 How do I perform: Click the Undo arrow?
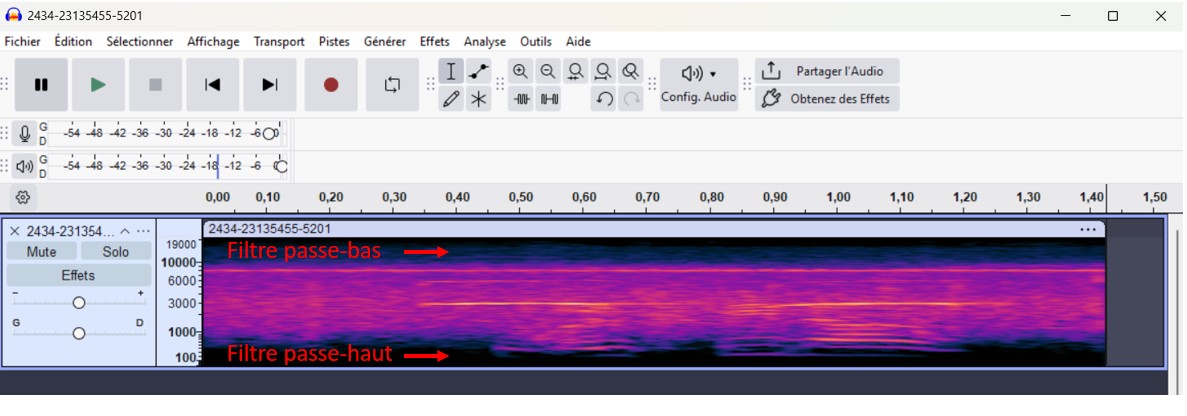click(x=603, y=99)
